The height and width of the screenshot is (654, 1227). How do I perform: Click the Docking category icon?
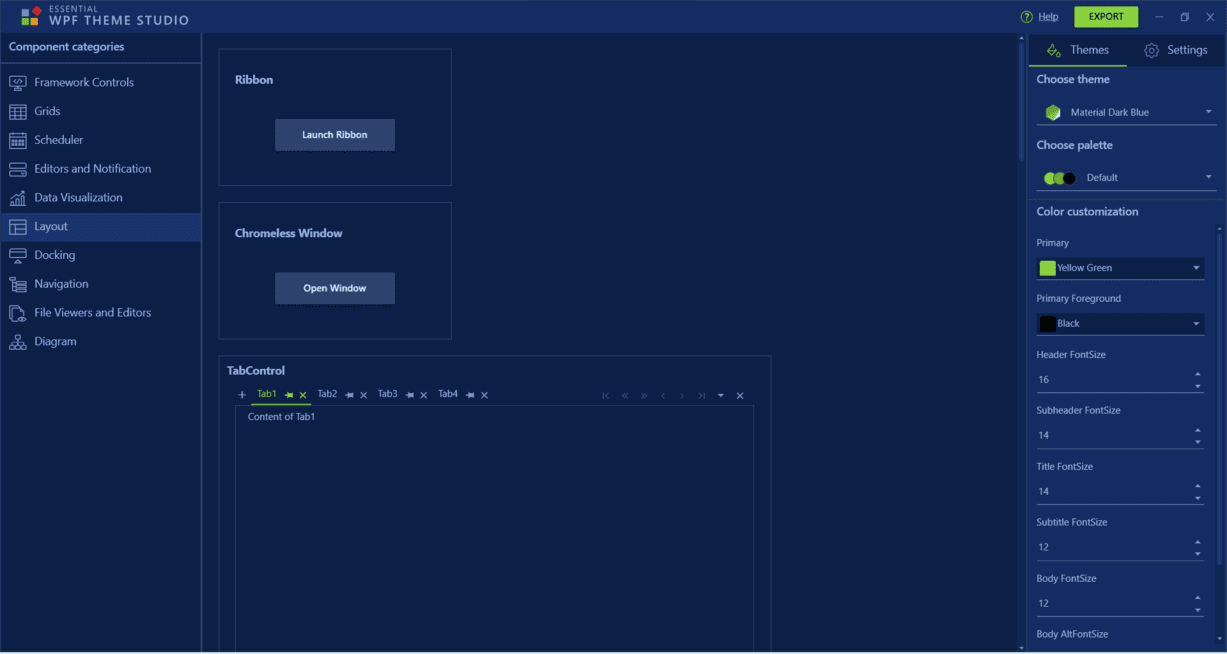pos(18,255)
